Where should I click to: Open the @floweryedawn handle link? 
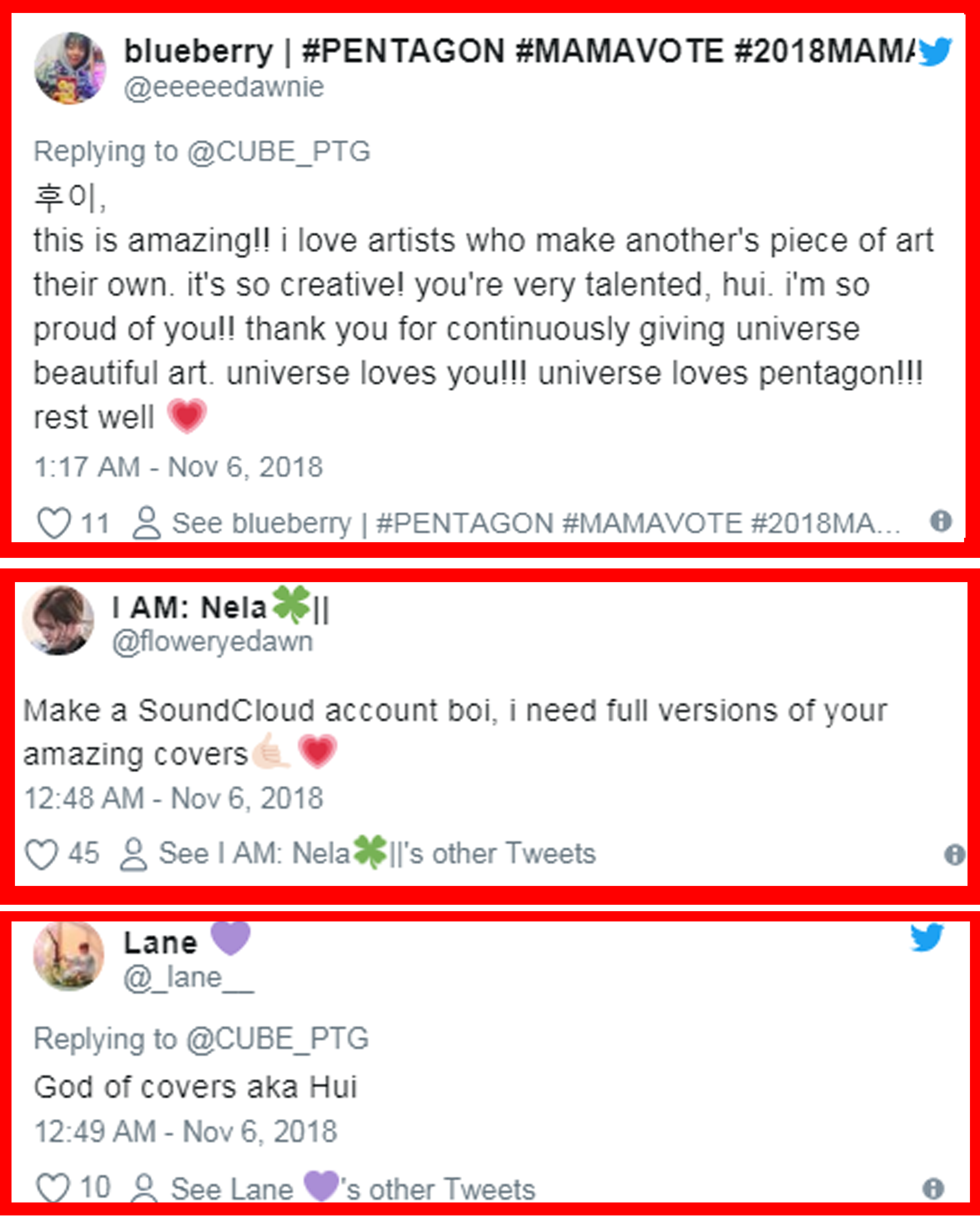(x=212, y=642)
